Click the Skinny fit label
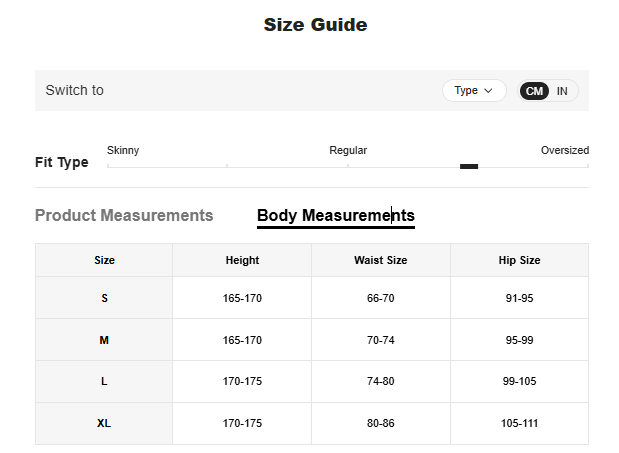The height and width of the screenshot is (453, 619). point(123,151)
